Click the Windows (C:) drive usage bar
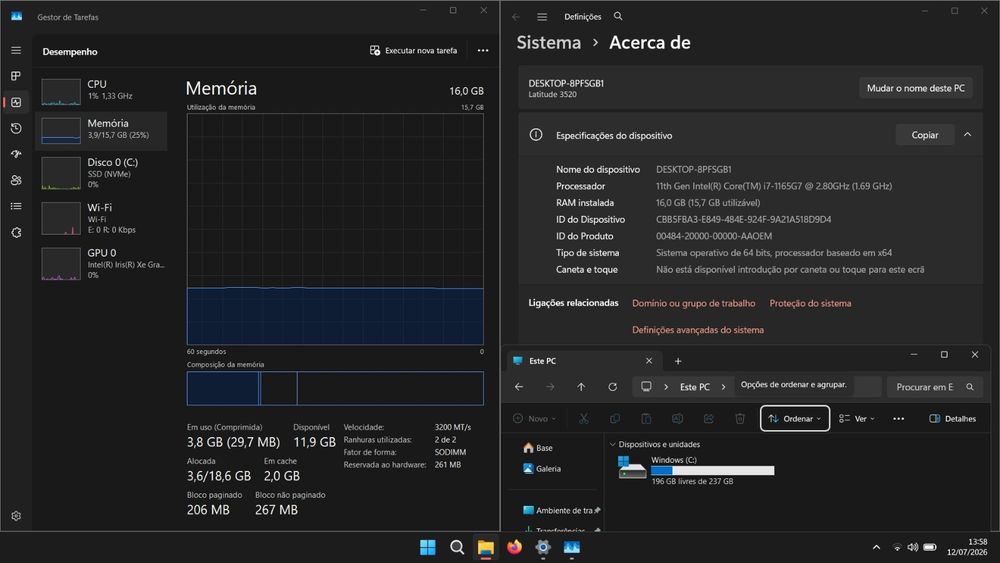This screenshot has width=1000, height=563. coord(712,471)
